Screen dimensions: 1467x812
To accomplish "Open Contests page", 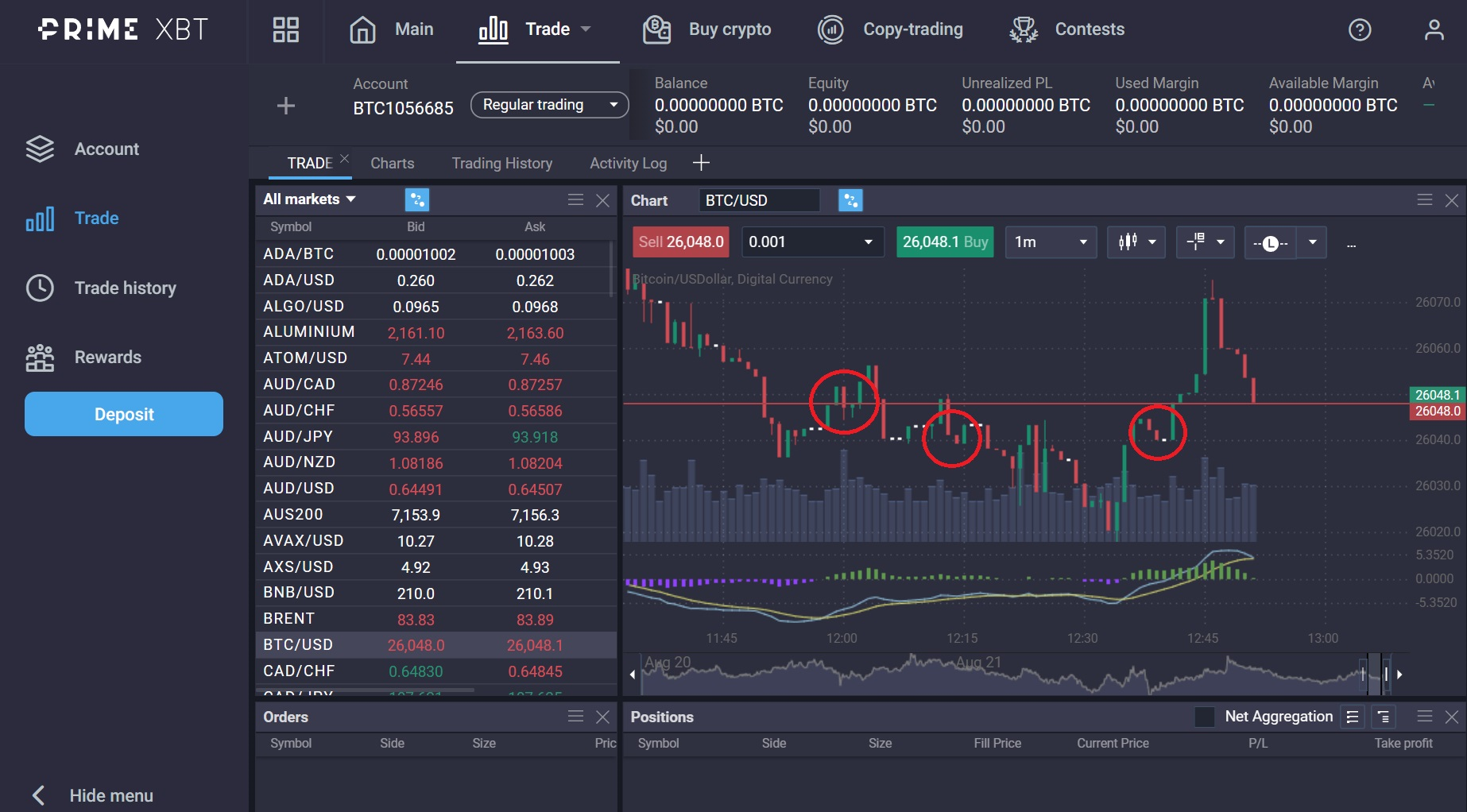I will pos(1066,29).
